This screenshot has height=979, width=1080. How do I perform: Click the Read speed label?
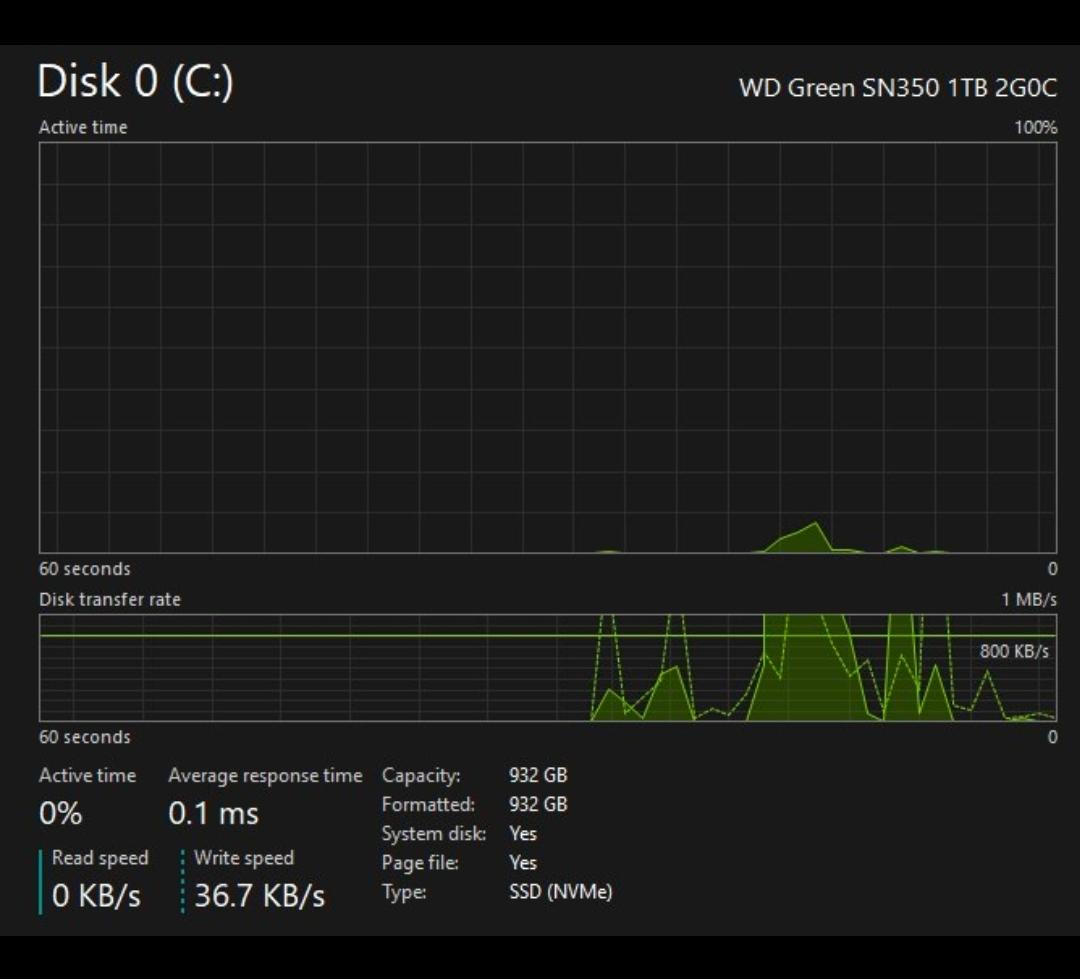coord(100,858)
